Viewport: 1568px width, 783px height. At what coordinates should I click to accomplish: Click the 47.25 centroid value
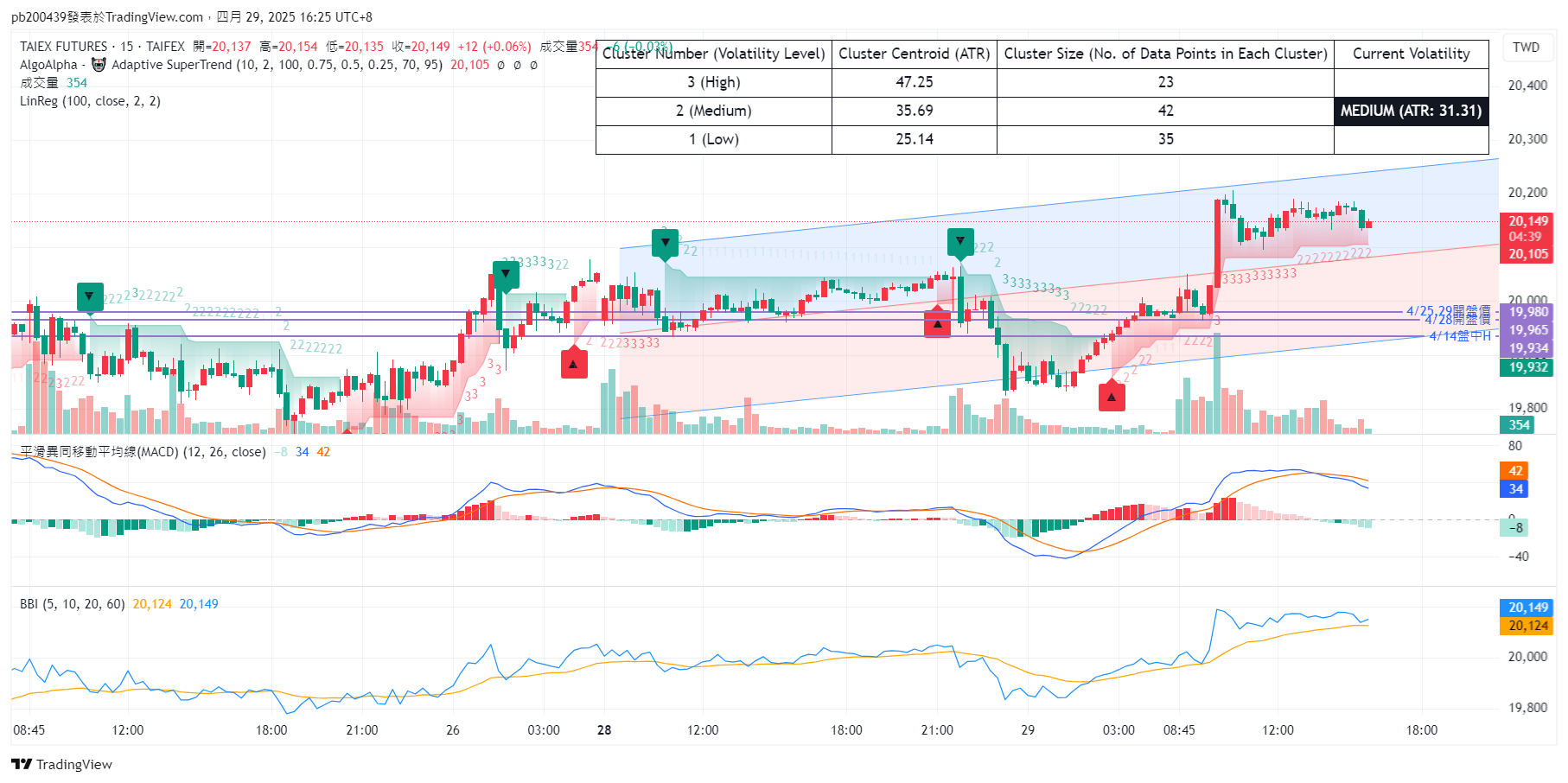(x=915, y=82)
